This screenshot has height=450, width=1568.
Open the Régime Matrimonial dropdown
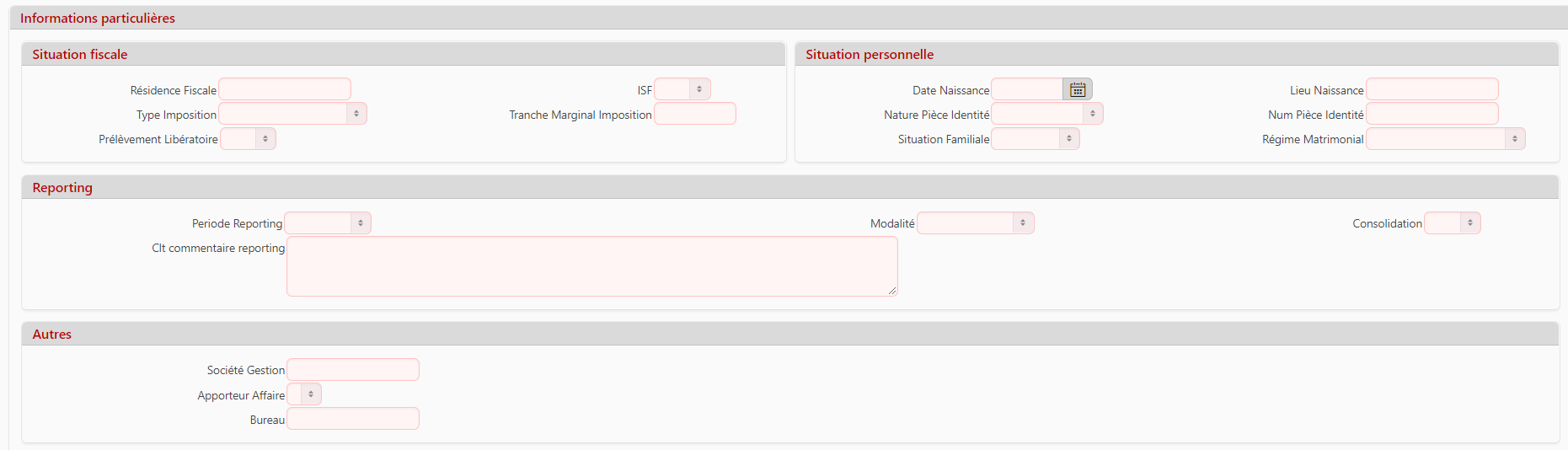point(1515,139)
